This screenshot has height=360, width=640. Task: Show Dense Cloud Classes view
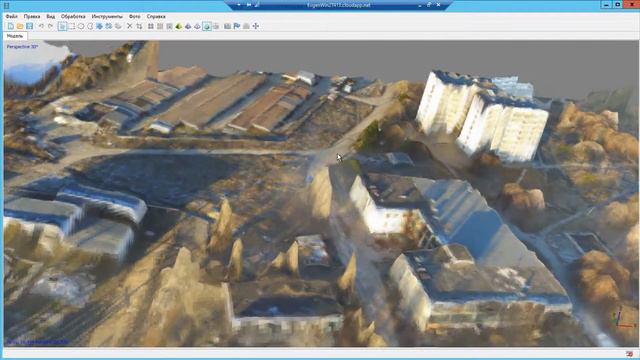(x=169, y=26)
